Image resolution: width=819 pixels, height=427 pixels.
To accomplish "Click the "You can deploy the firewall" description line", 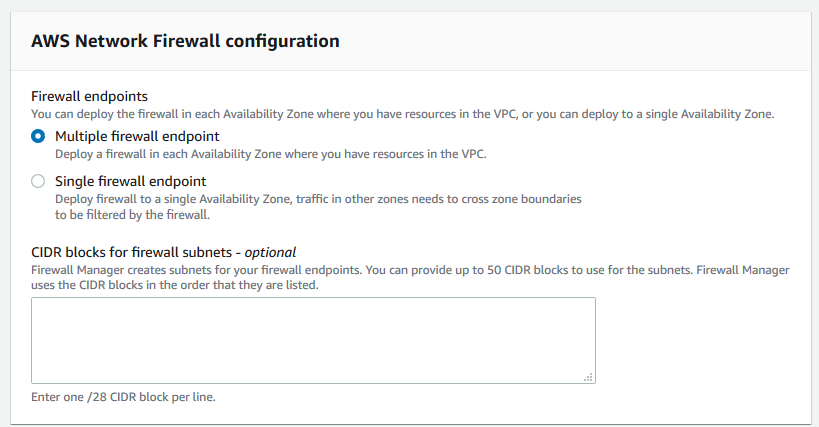I will click(x=402, y=114).
